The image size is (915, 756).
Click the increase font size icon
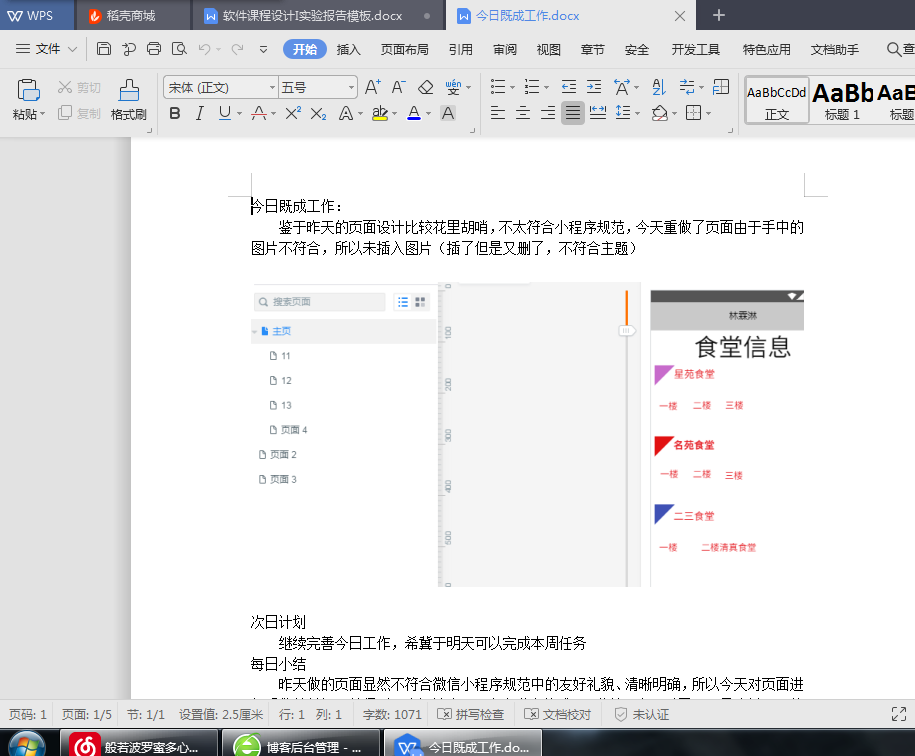click(372, 87)
